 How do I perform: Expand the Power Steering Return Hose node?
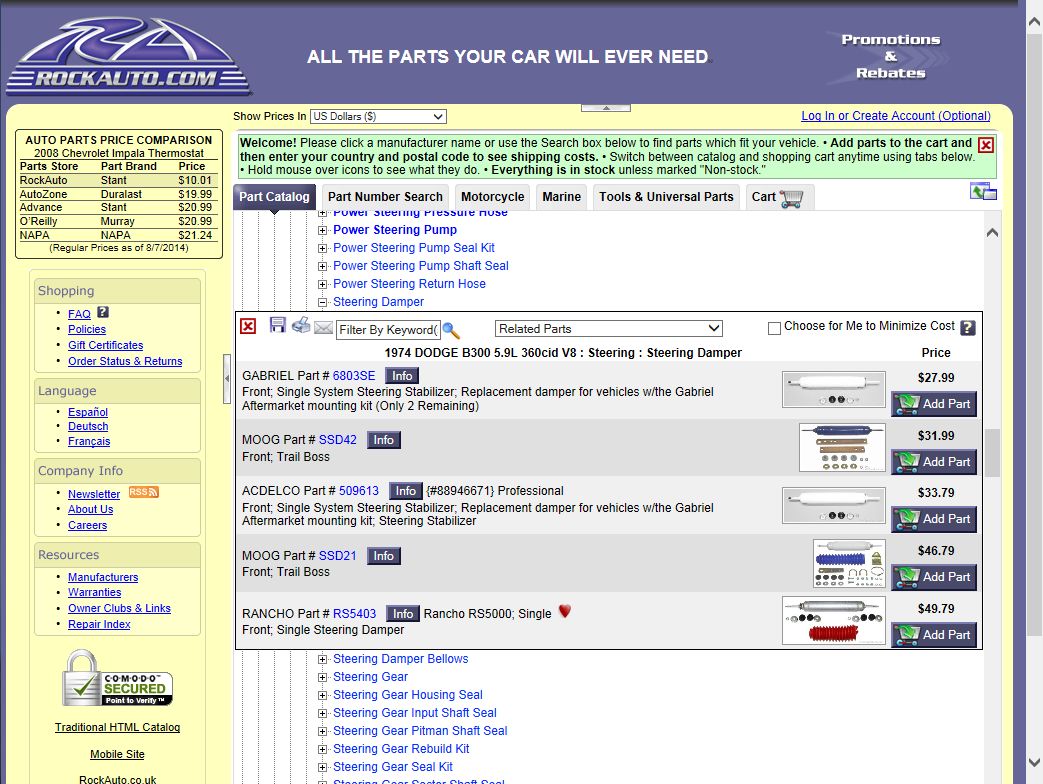pyautogui.click(x=323, y=284)
